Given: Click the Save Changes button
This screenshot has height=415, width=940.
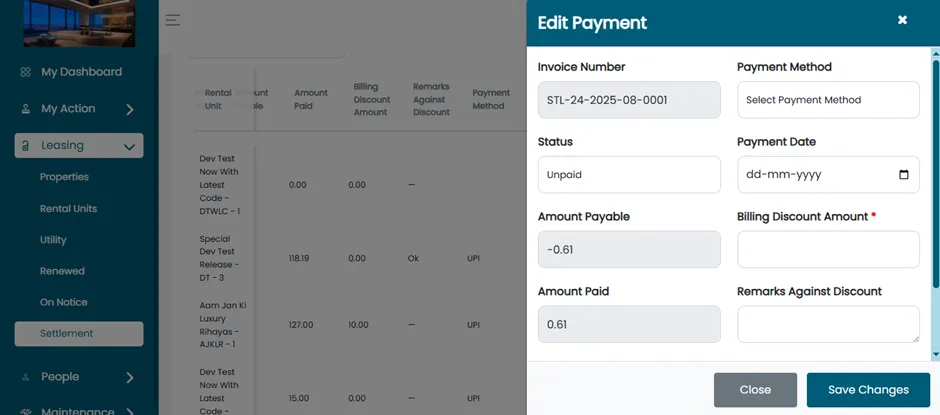Looking at the screenshot, I should pyautogui.click(x=868, y=390).
